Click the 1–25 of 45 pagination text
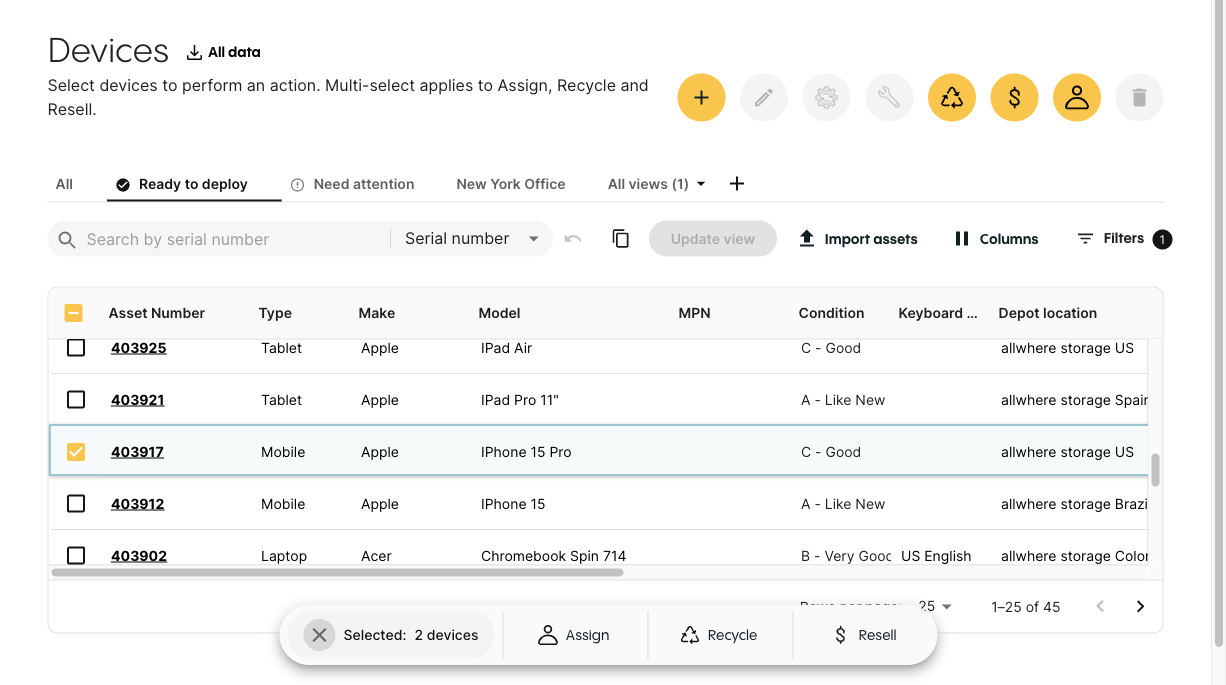This screenshot has width=1226, height=685. (x=1026, y=606)
